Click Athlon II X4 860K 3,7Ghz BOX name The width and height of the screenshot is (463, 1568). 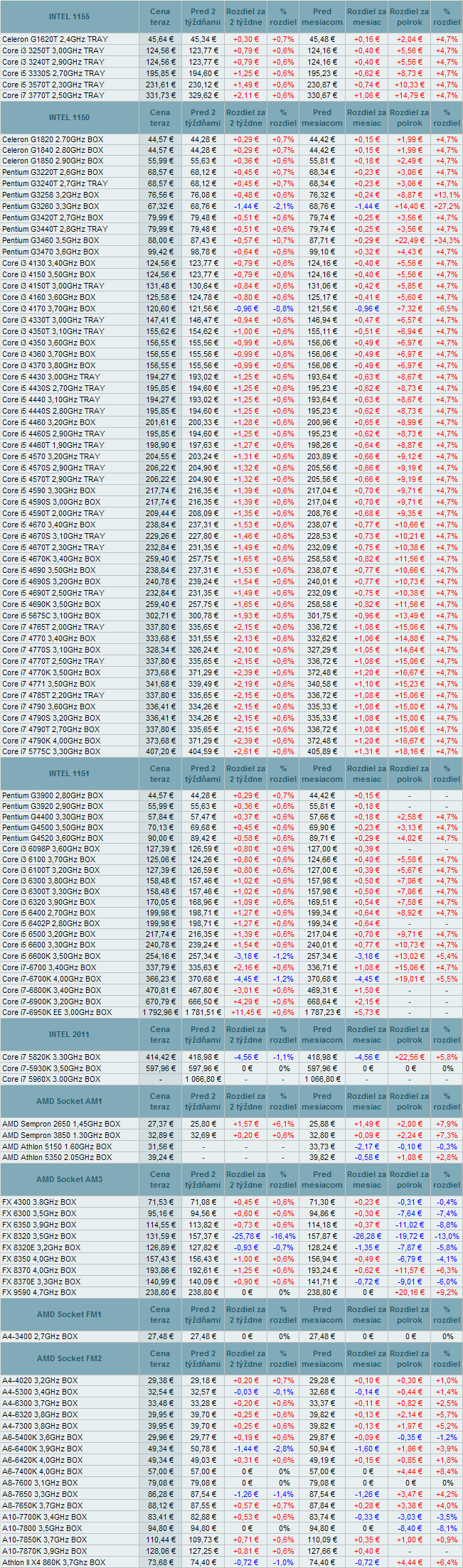point(54,1562)
